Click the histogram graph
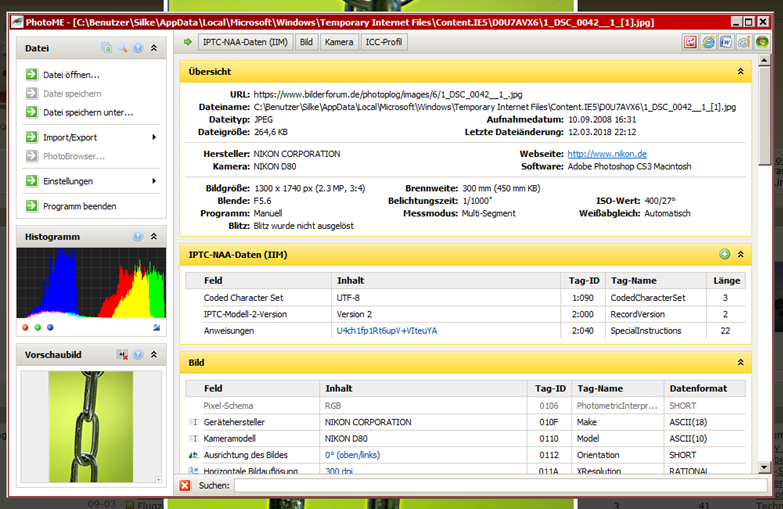 click(91, 283)
